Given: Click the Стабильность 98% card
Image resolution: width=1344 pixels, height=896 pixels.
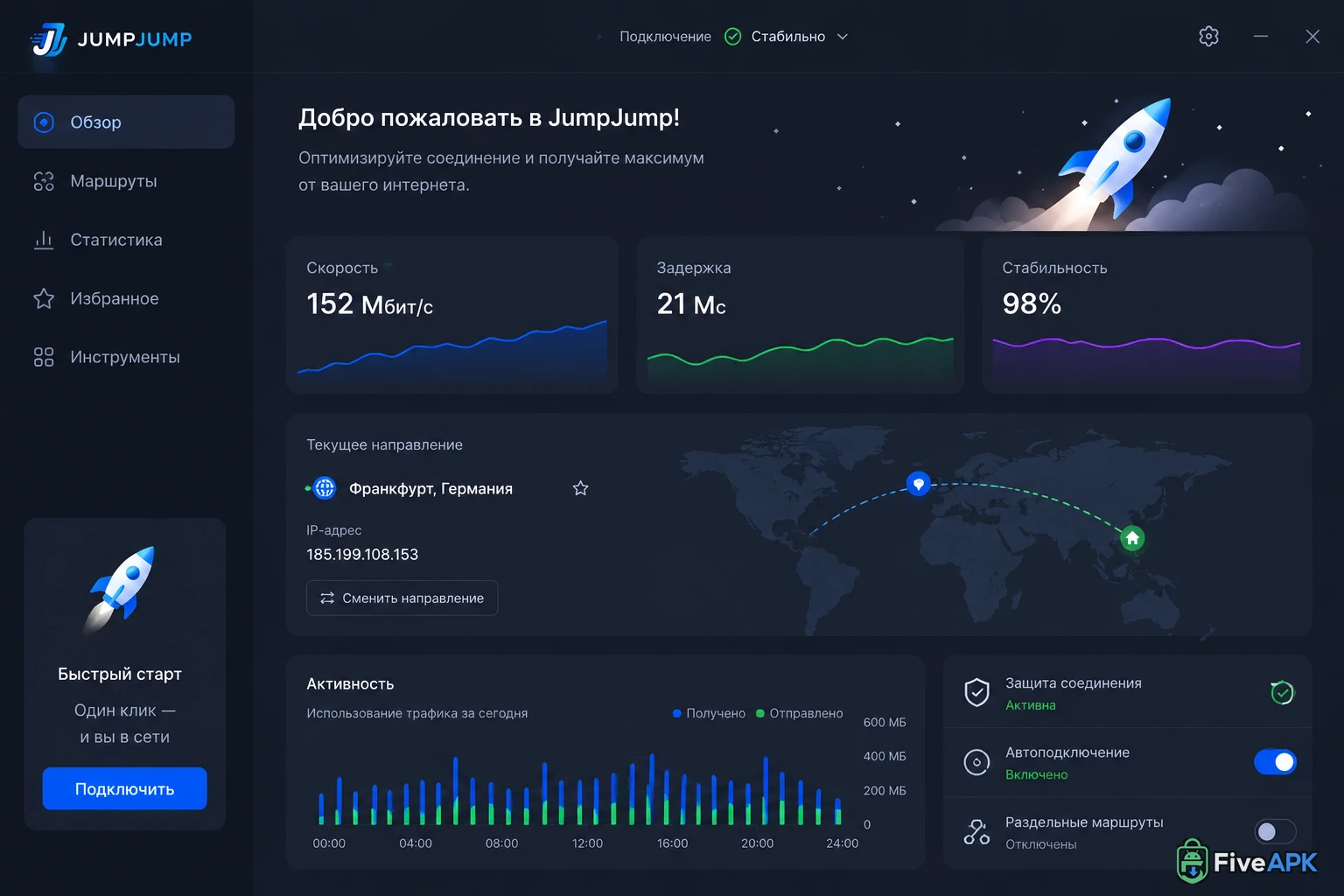Looking at the screenshot, I should [1147, 315].
